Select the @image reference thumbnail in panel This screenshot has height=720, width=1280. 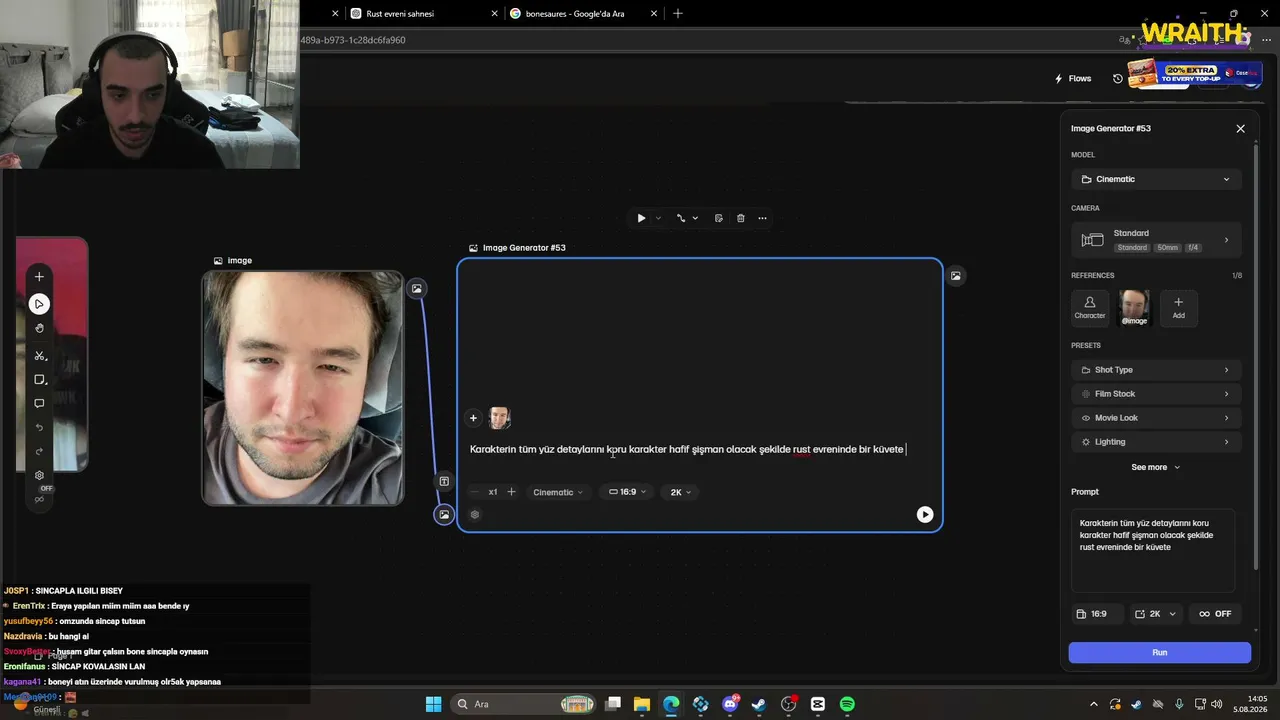coord(1134,308)
